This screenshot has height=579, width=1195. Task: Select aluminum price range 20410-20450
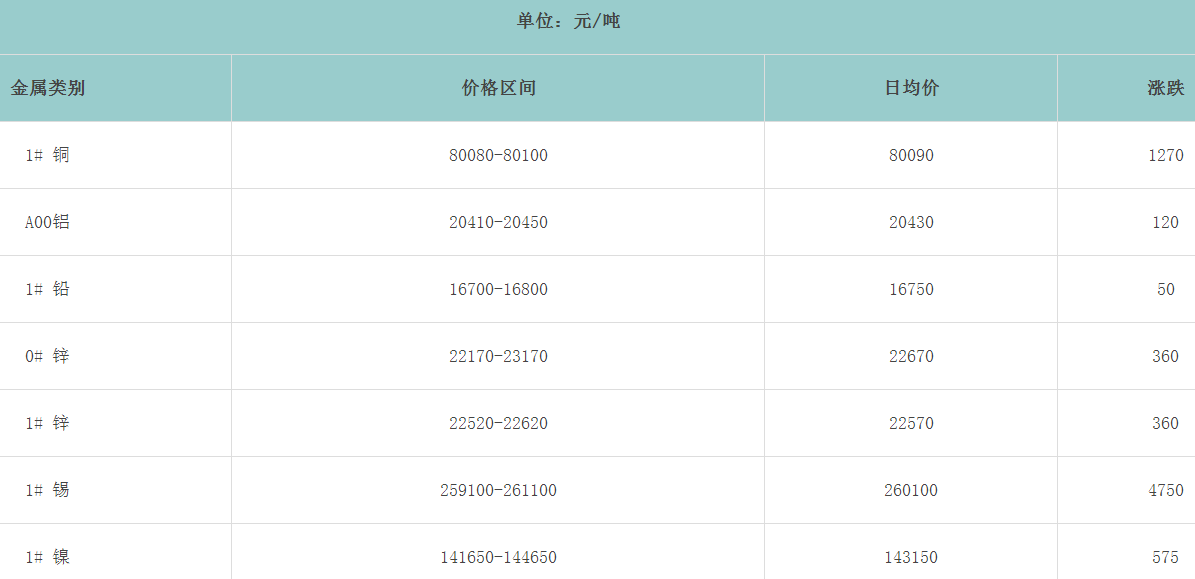click(498, 222)
